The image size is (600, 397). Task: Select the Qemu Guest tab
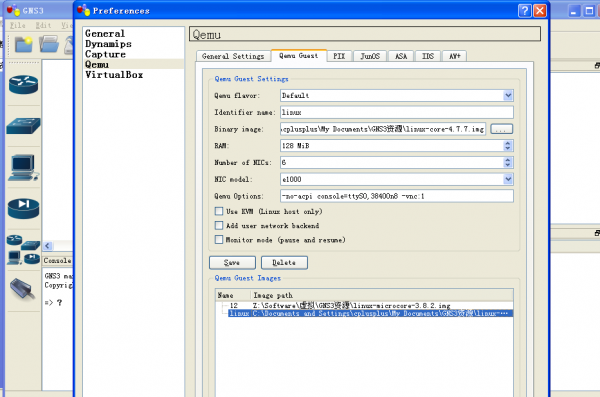pyautogui.click(x=298, y=56)
